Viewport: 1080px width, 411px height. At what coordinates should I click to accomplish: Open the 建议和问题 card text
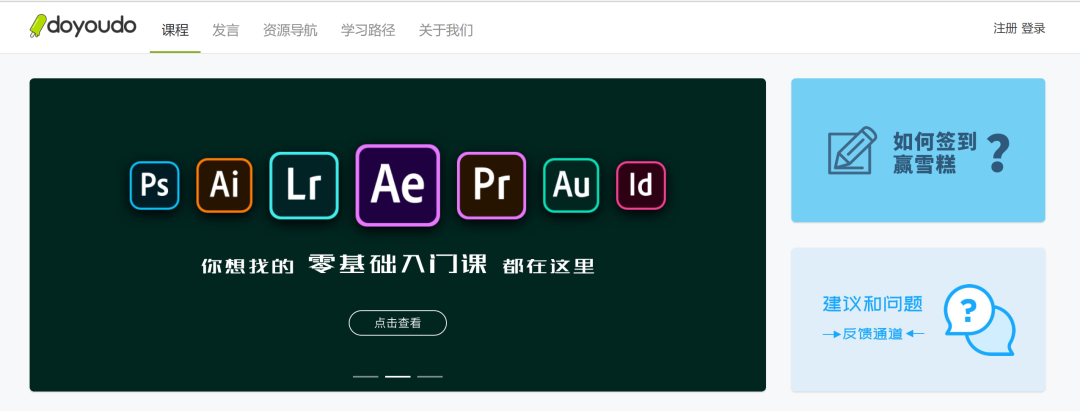(873, 304)
